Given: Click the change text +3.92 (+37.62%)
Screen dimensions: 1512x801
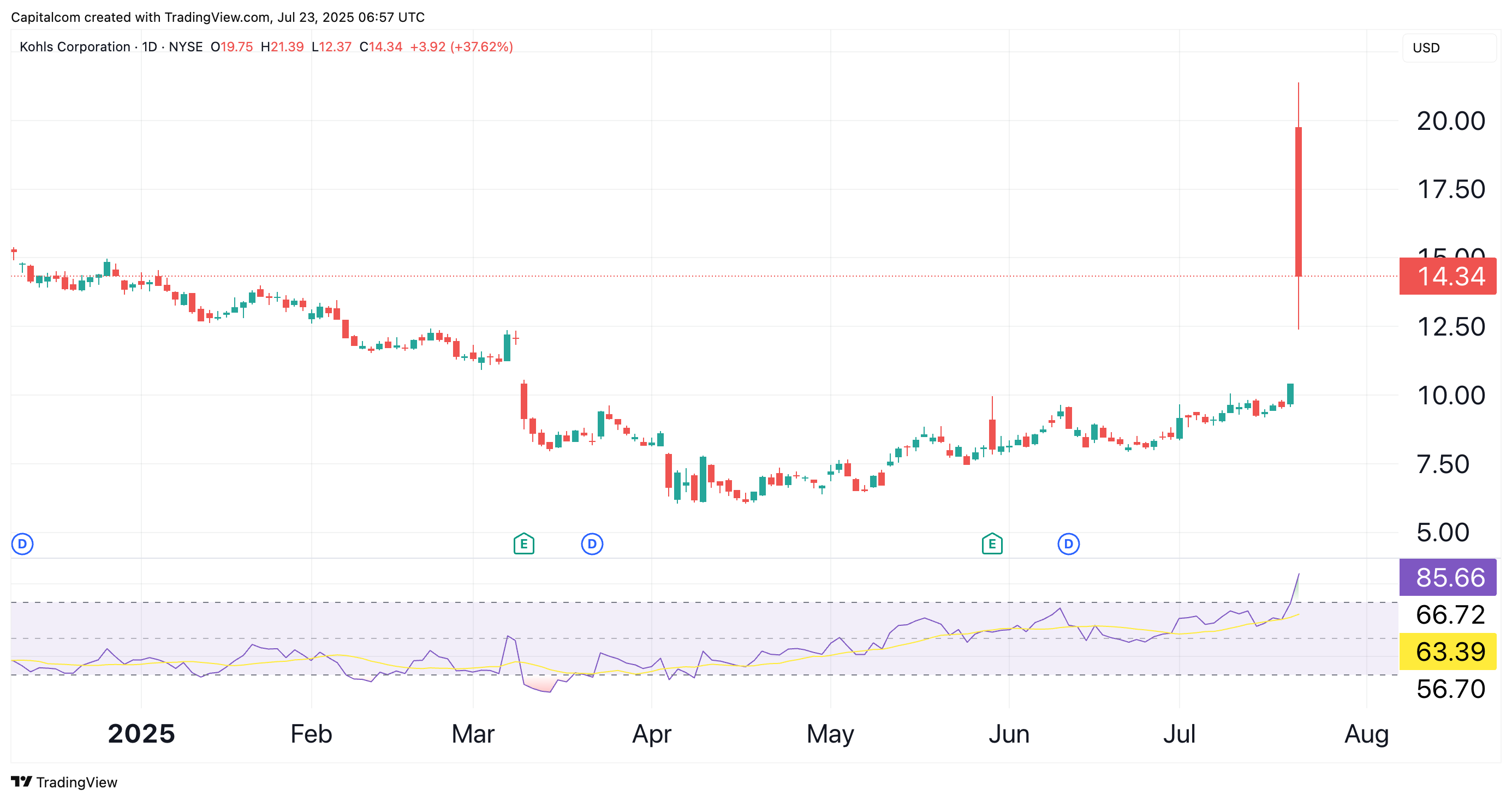Looking at the screenshot, I should click(x=461, y=47).
